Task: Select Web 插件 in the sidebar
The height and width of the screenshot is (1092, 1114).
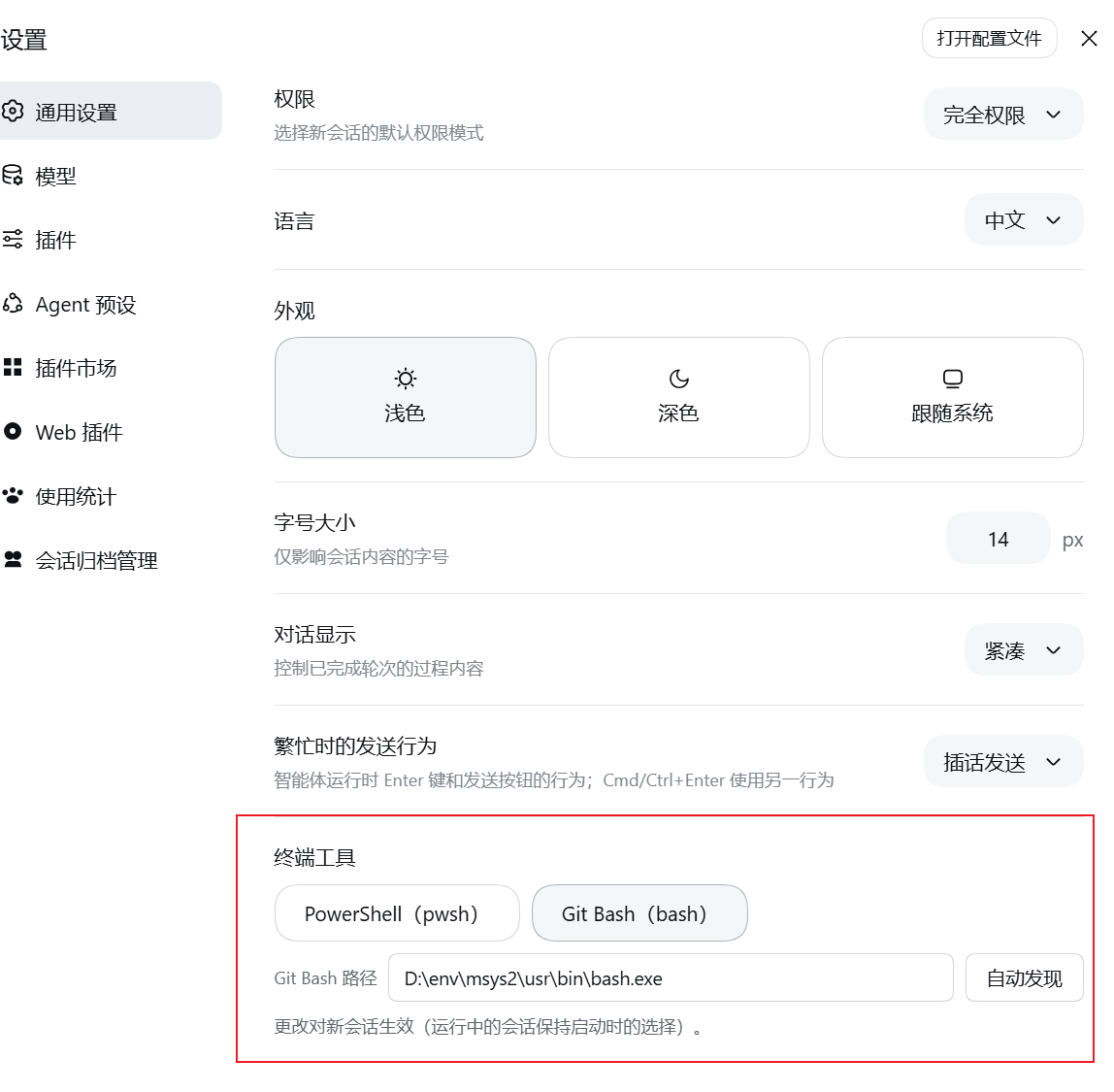Action: [x=111, y=432]
